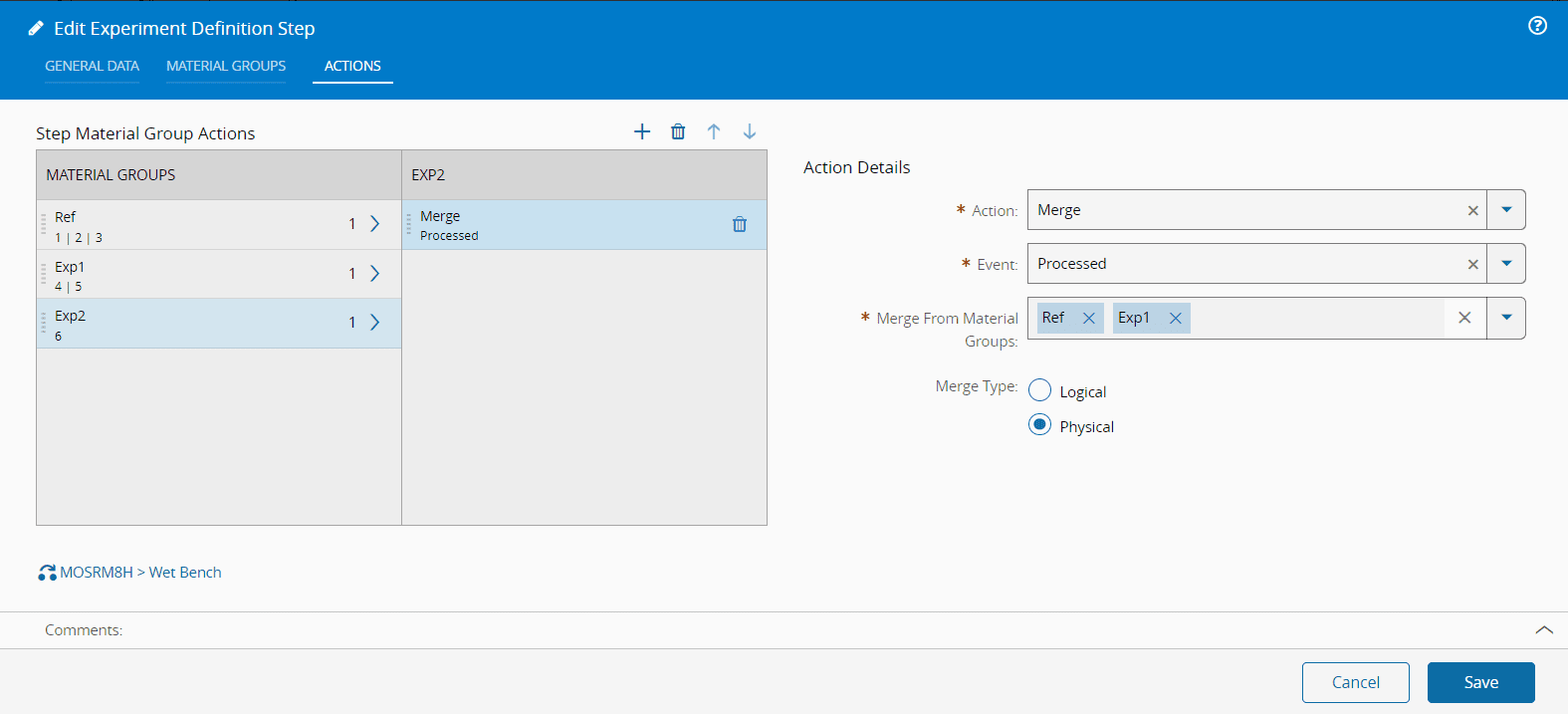Open the Event dropdown list
This screenshot has width=1568, height=714.
[x=1506, y=264]
